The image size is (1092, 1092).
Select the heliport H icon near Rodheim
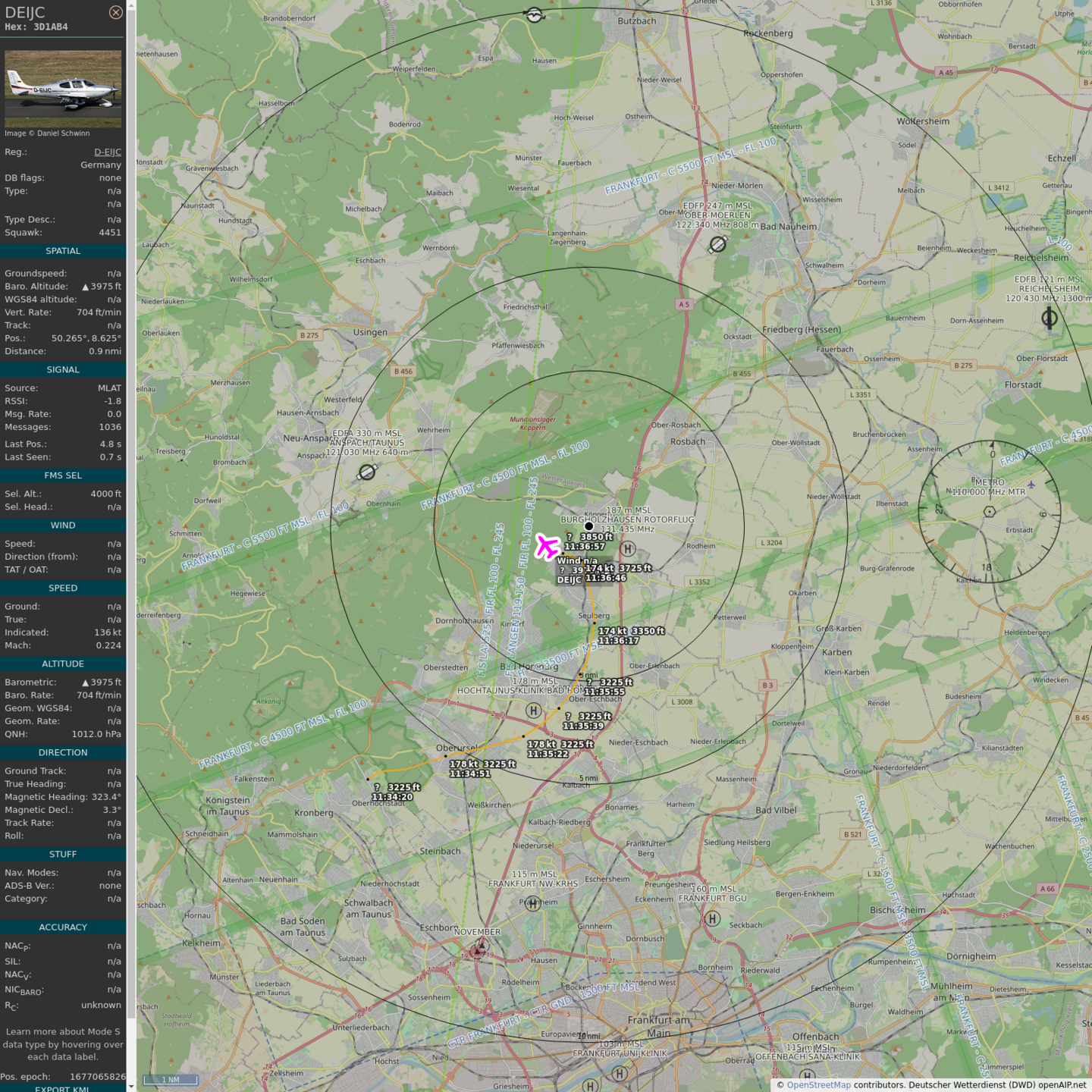[x=627, y=548]
